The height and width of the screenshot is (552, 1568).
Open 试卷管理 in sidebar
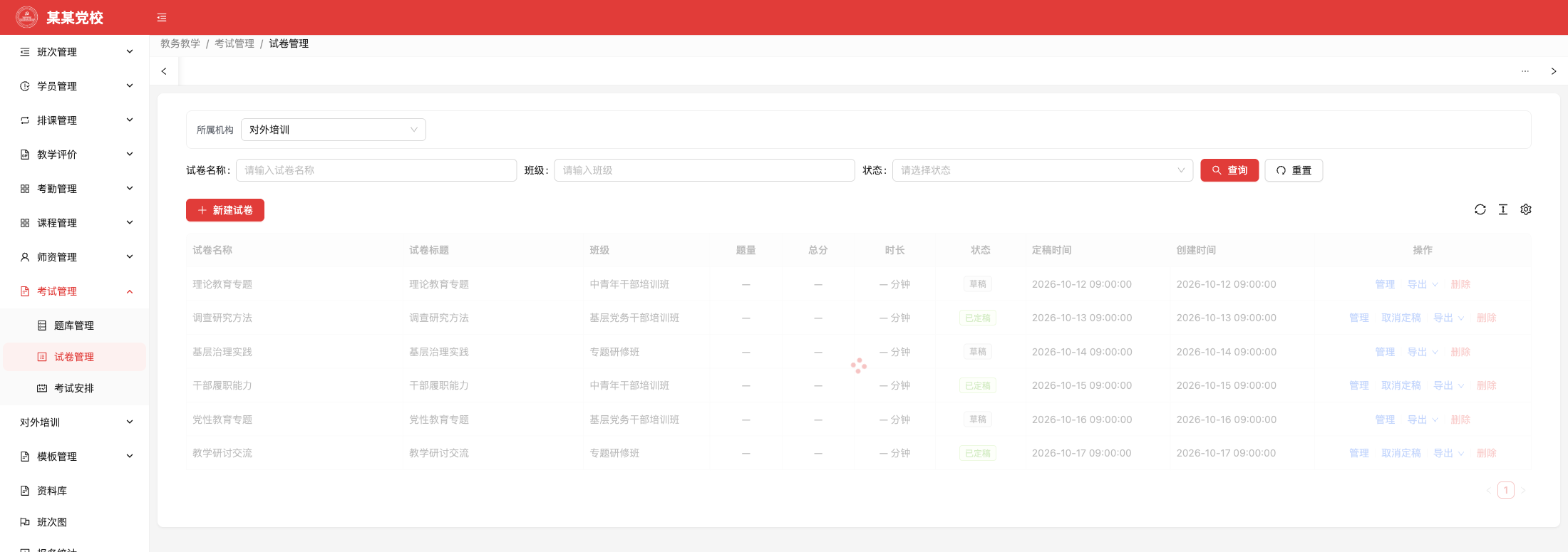(x=75, y=357)
